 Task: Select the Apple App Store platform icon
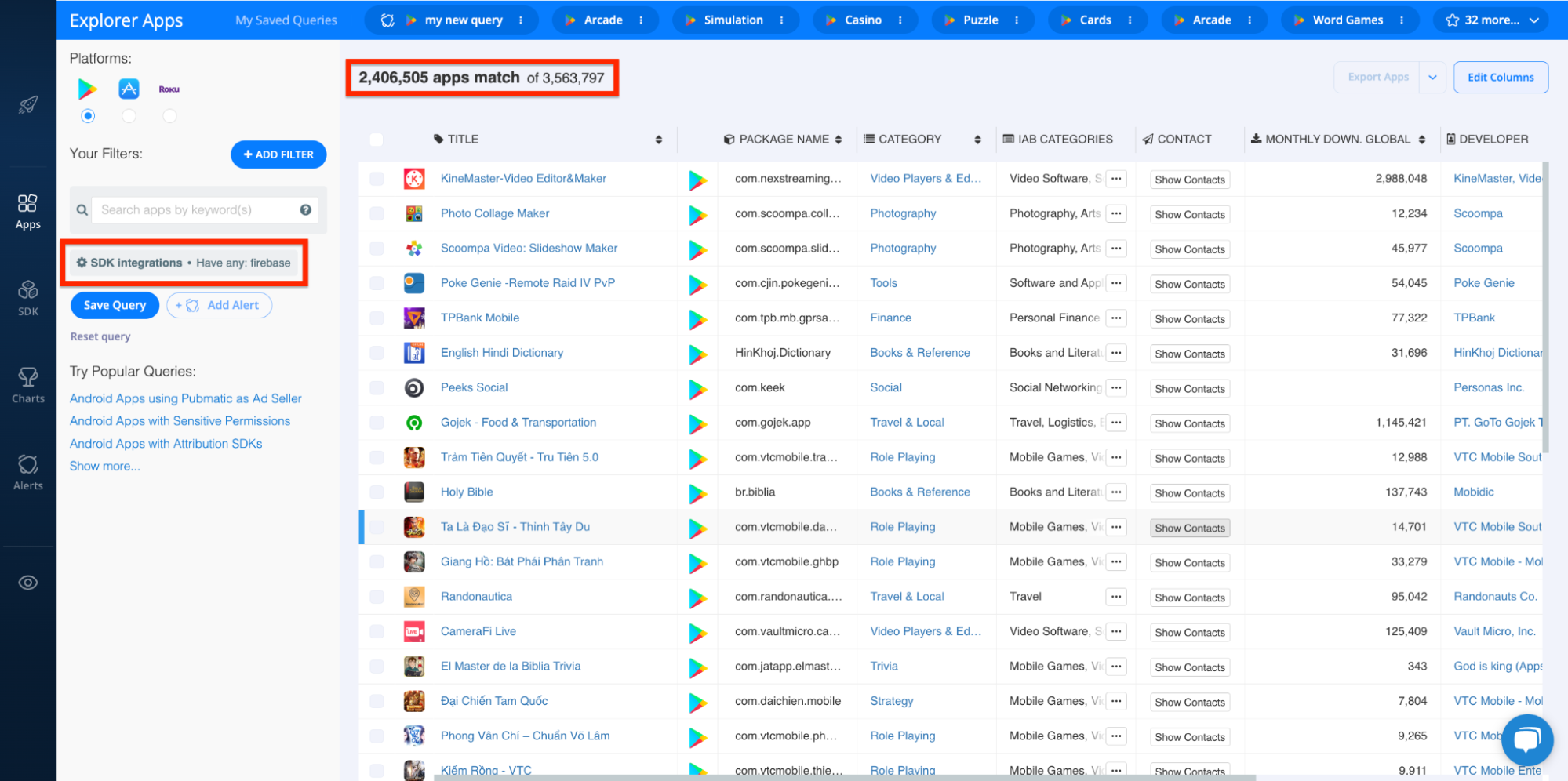click(x=129, y=89)
